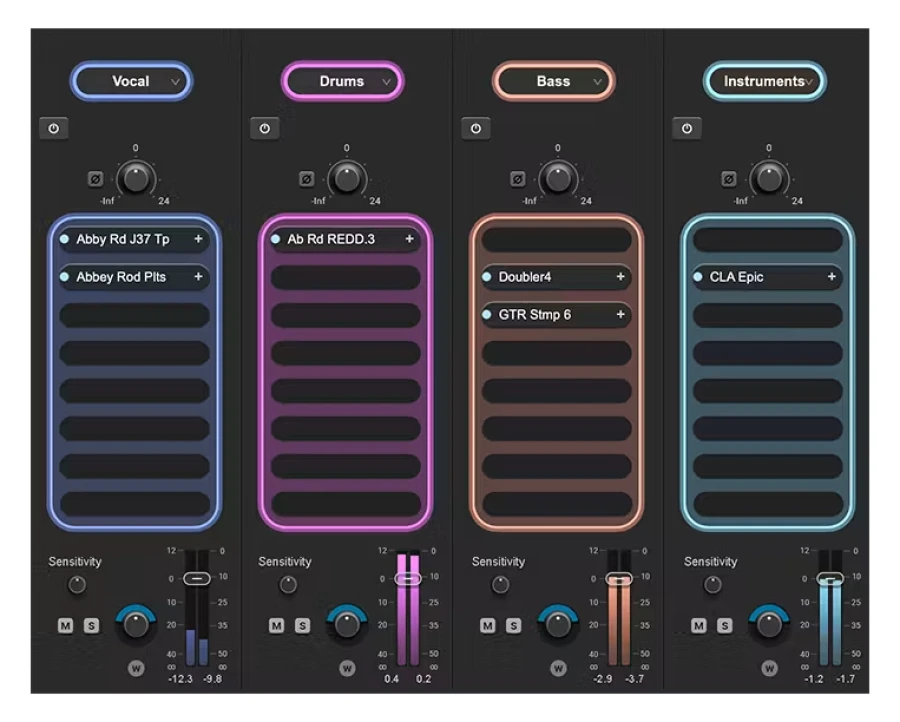Click first empty plugin slot in Bass
Image resolution: width=900 pixels, height=722 pixels.
pos(557,239)
